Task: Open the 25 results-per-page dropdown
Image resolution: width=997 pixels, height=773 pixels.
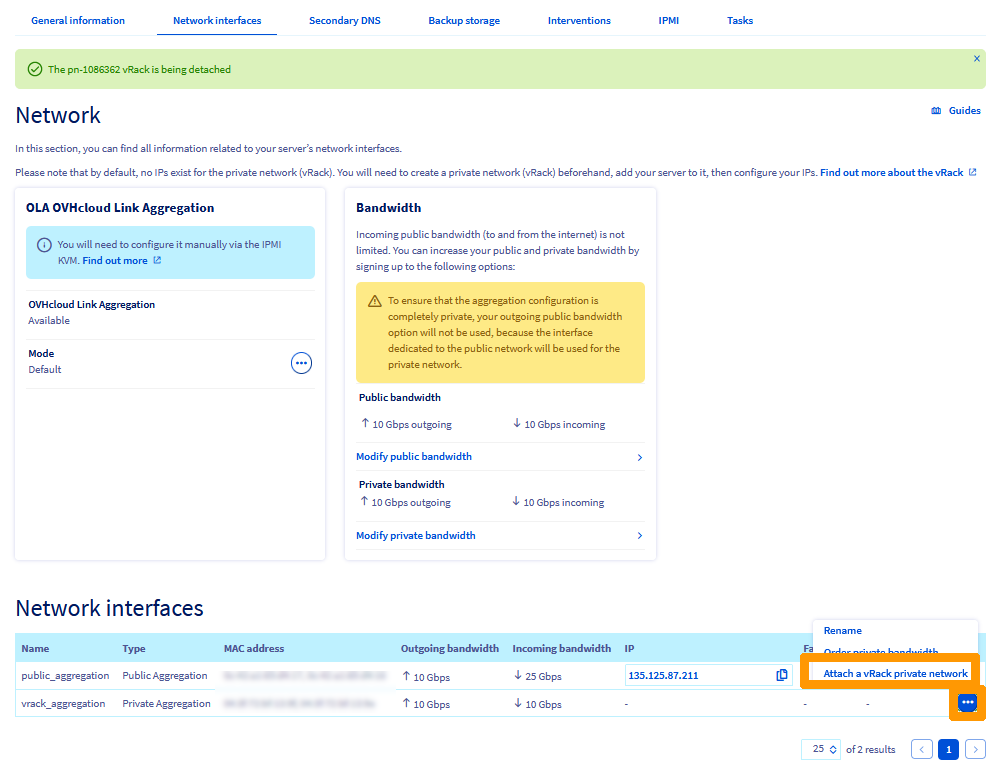Action: click(823, 749)
